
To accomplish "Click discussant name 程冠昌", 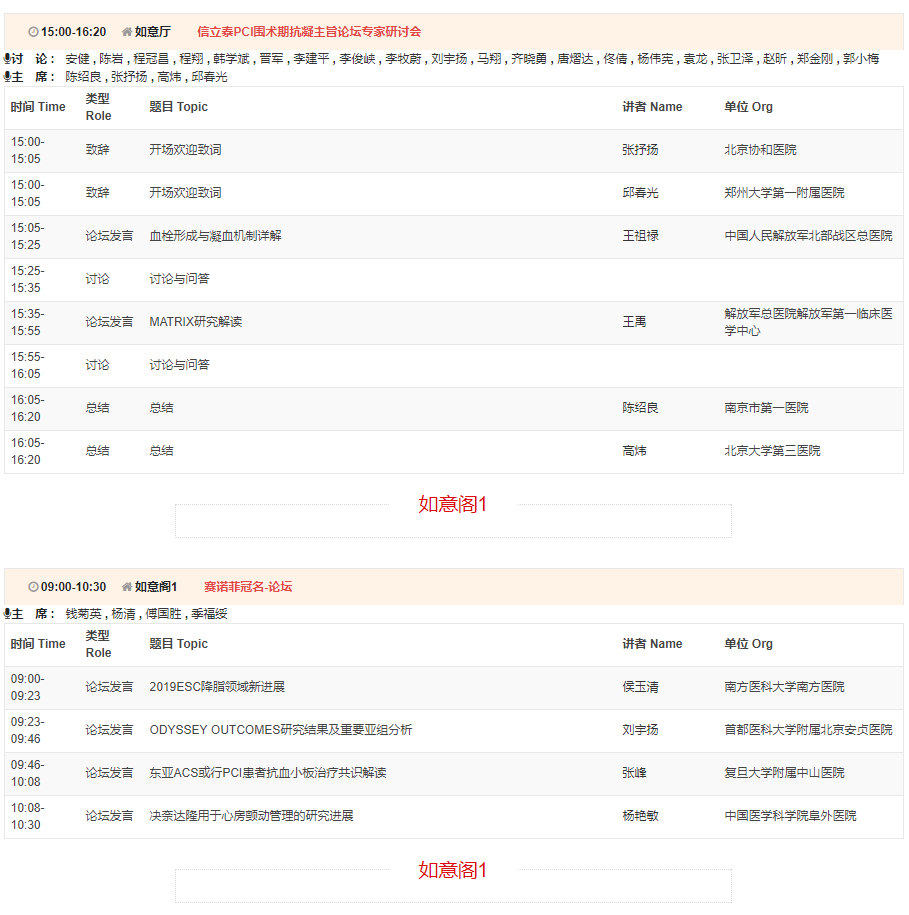I will pyautogui.click(x=151, y=58).
